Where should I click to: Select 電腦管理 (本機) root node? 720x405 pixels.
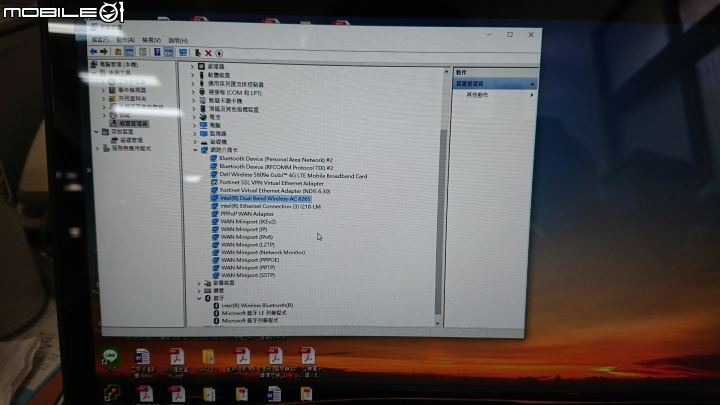(118, 64)
